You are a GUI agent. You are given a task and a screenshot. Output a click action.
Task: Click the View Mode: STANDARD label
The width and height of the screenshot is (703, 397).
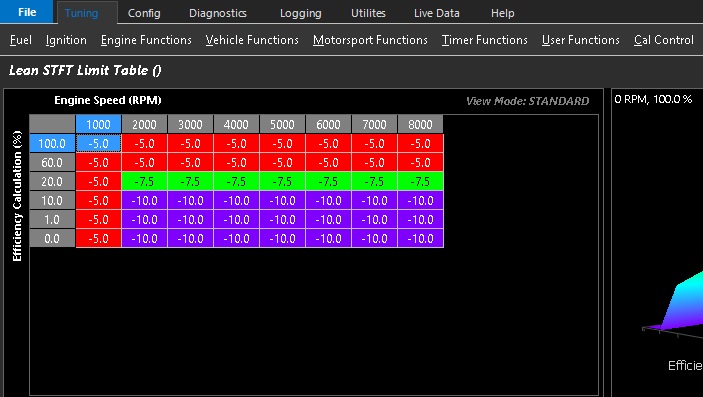527,101
